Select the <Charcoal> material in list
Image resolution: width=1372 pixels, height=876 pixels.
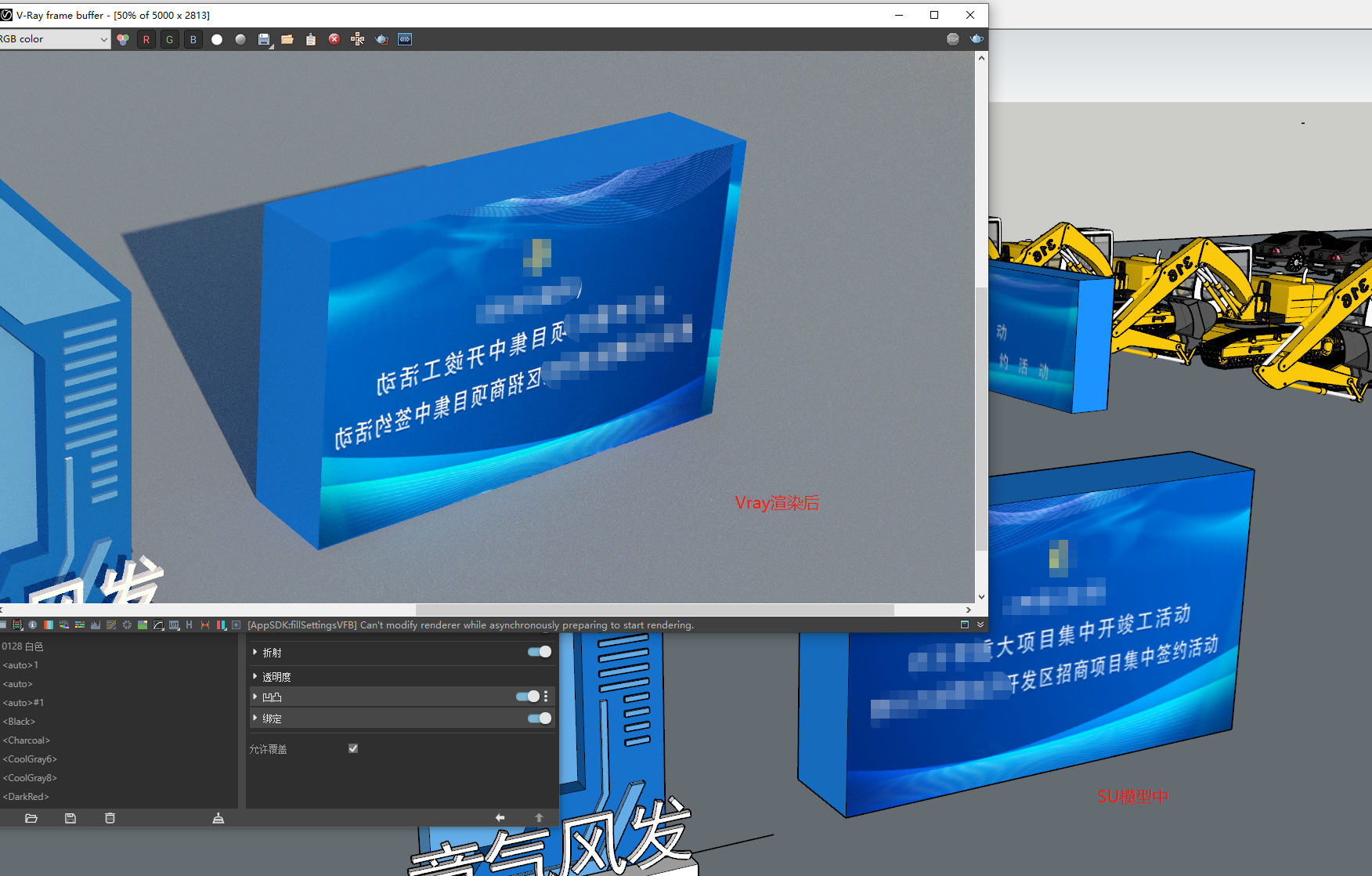27,740
